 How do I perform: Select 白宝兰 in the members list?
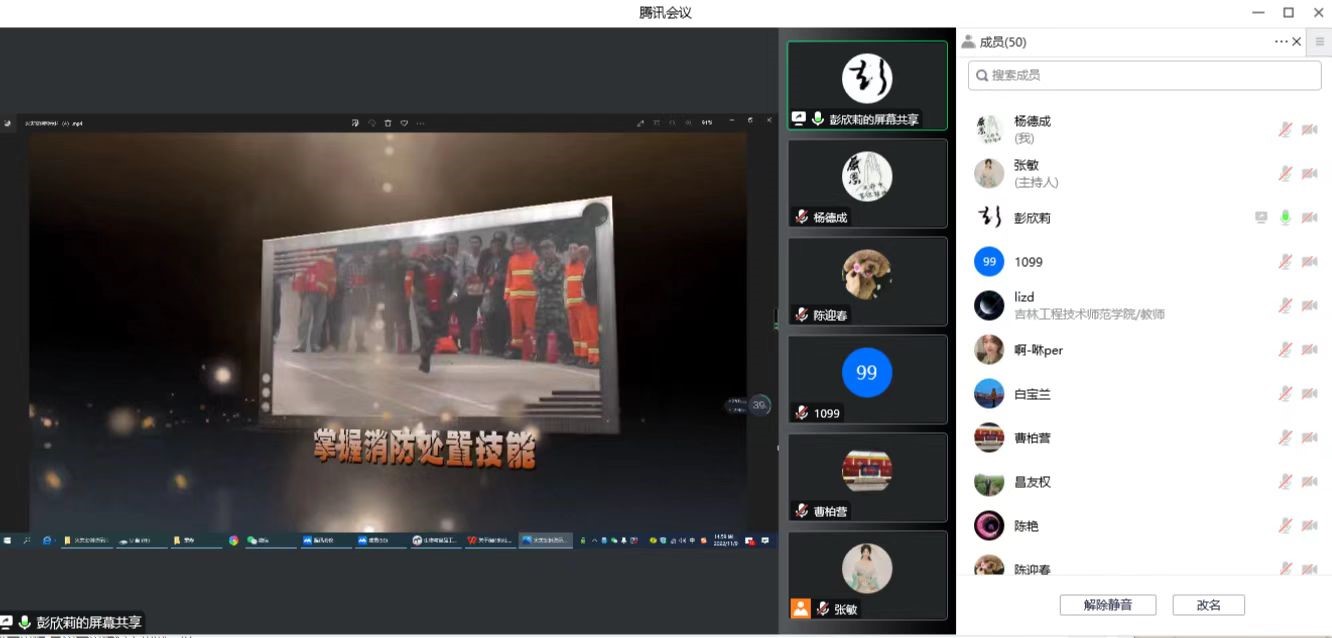[1032, 394]
